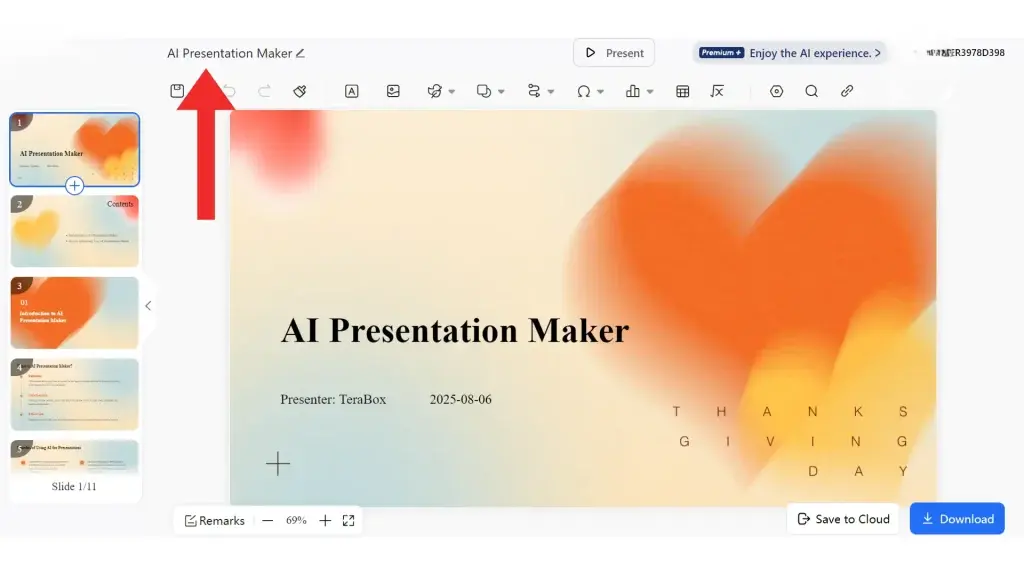Open the Remarks panel
1024x576 pixels.
coord(213,520)
